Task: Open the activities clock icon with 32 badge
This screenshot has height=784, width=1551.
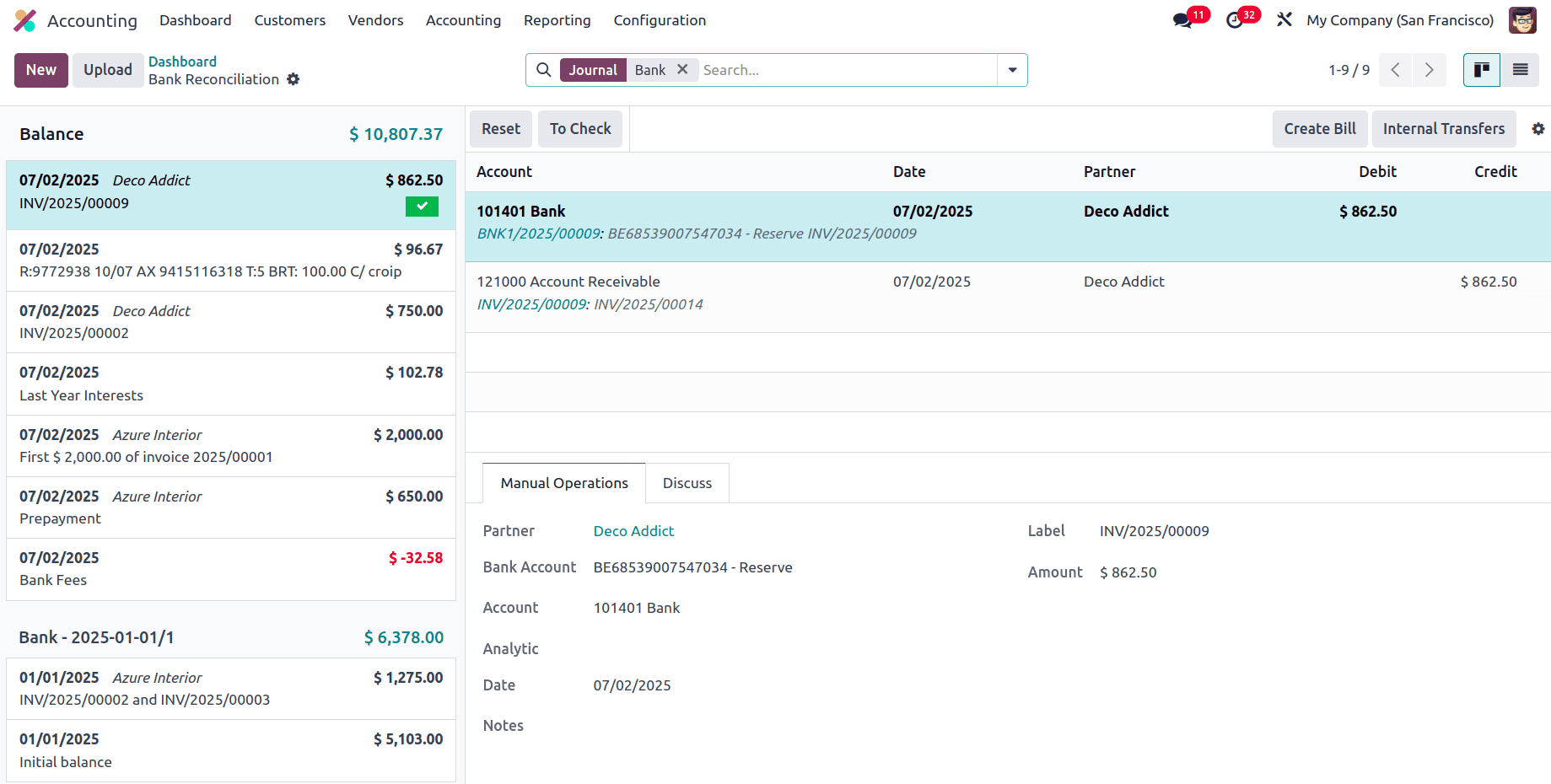Action: [x=1235, y=20]
